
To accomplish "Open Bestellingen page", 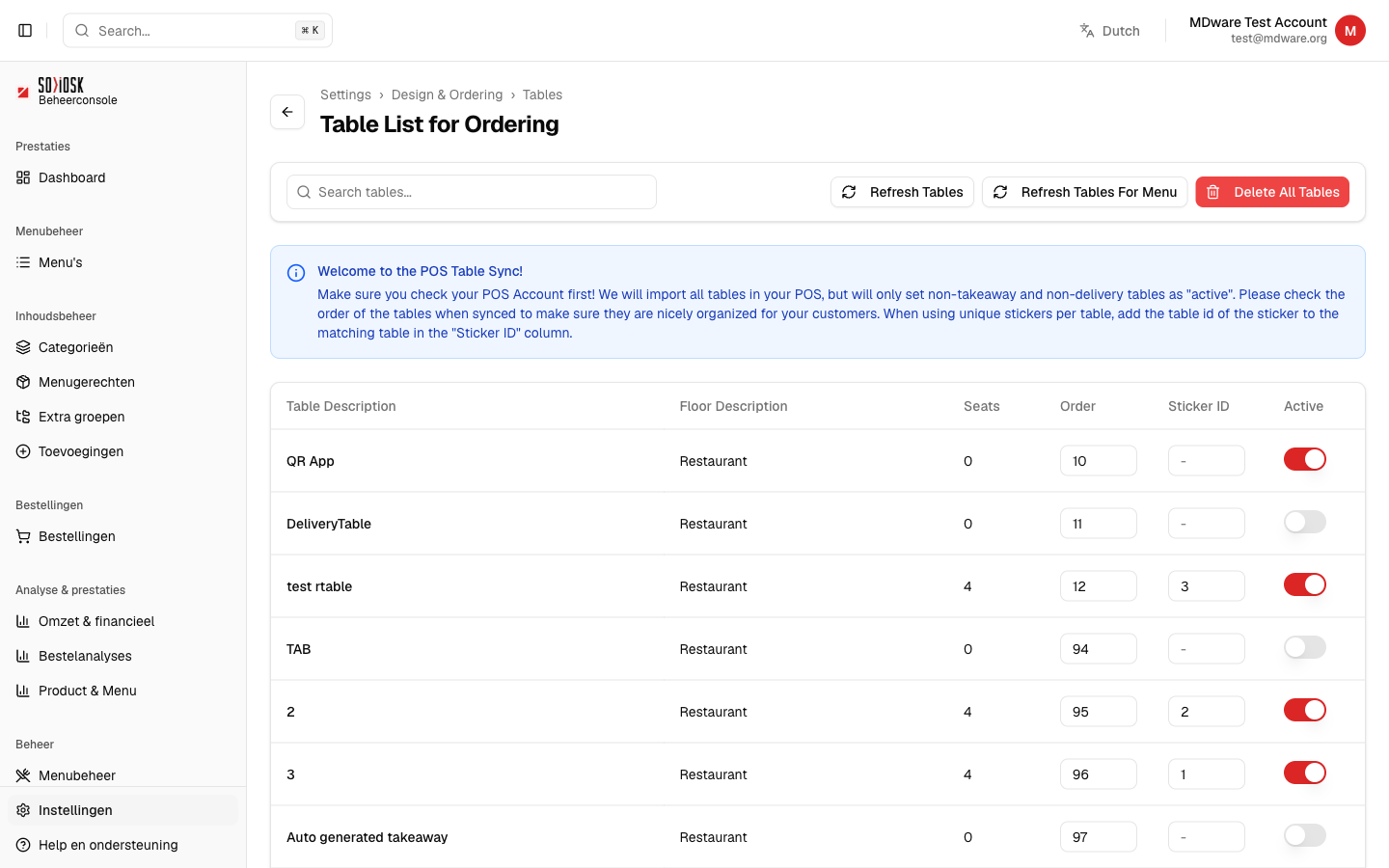I will pos(123,536).
